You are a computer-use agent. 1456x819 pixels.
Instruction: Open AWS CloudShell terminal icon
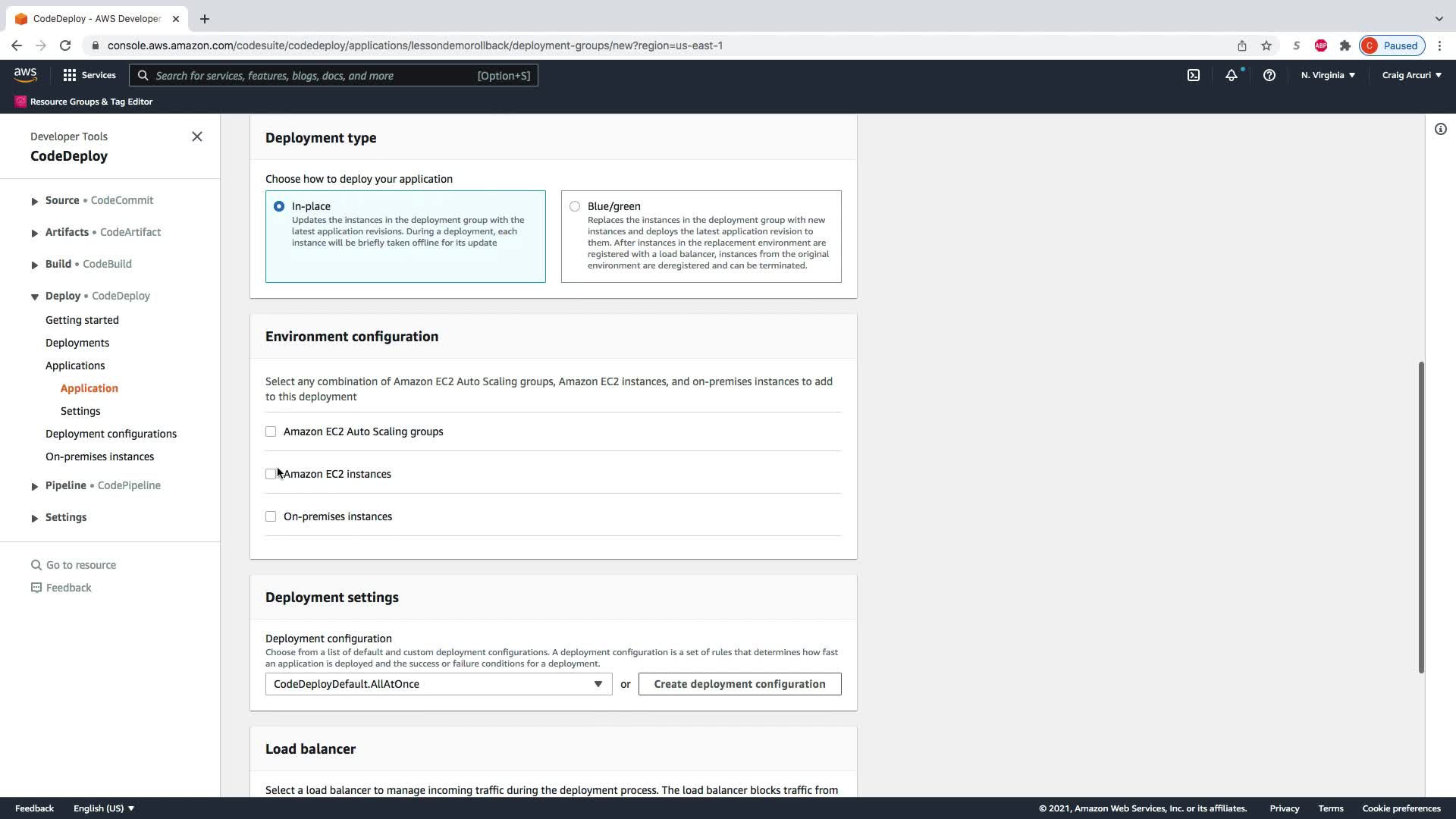click(x=1193, y=75)
